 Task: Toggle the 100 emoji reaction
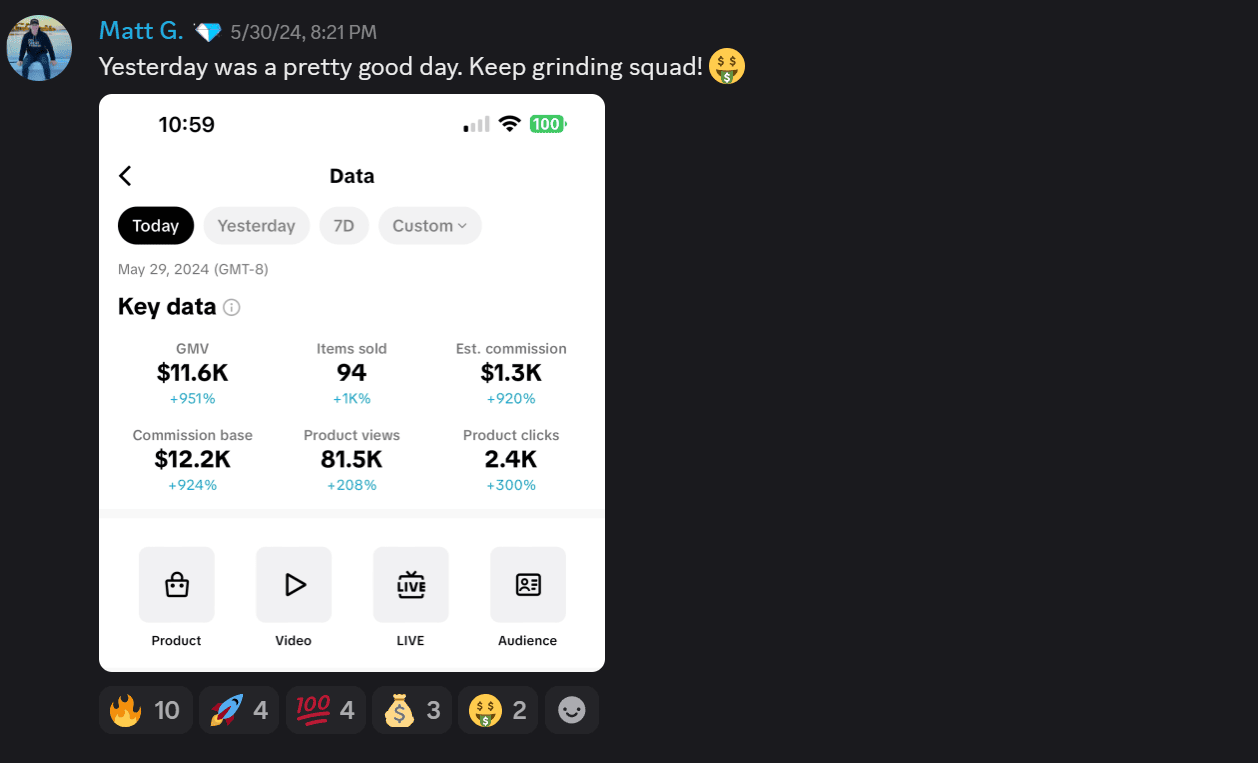pyautogui.click(x=326, y=710)
